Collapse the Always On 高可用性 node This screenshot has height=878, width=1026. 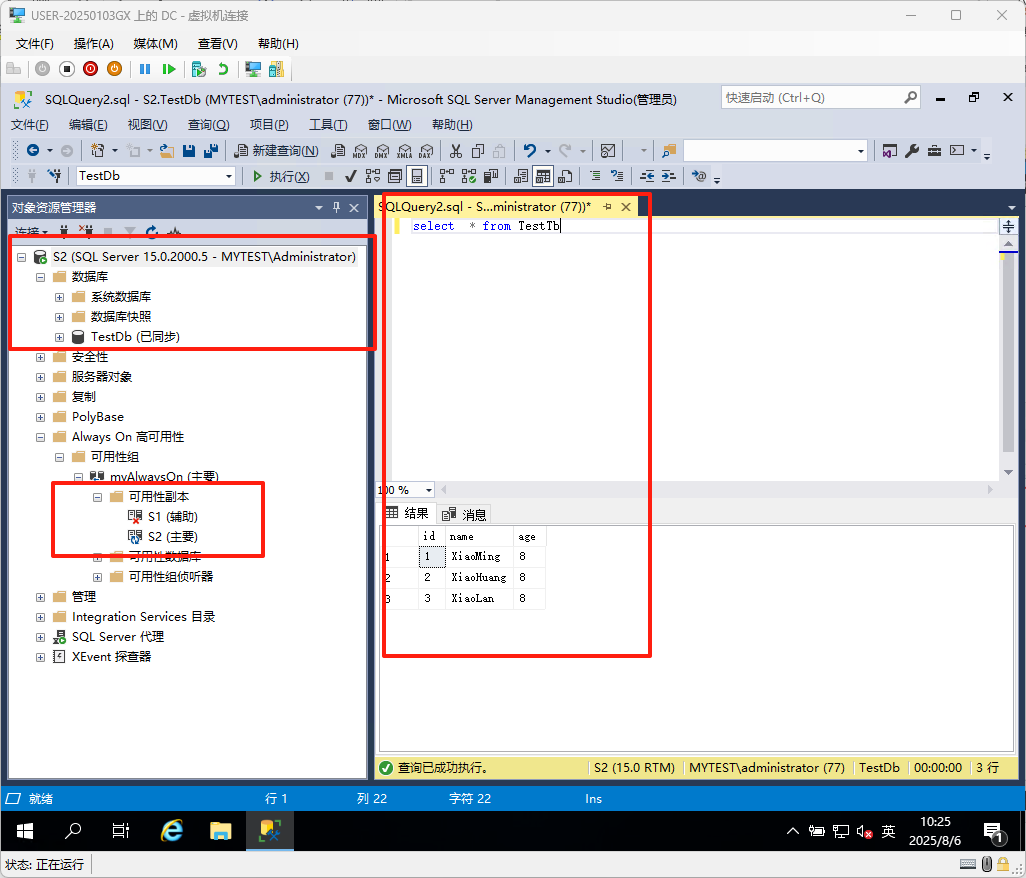point(41,437)
